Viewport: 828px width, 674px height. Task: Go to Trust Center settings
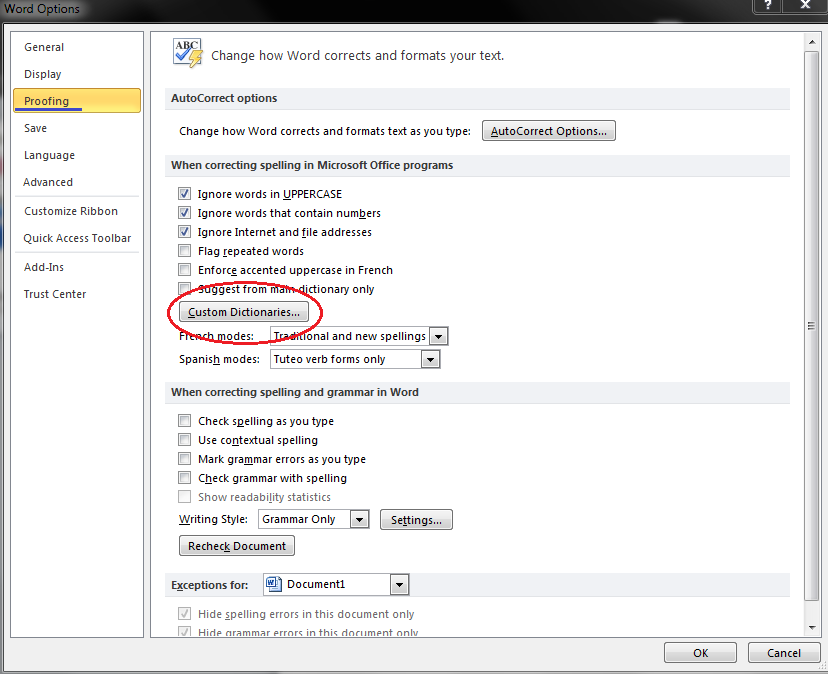tap(55, 294)
